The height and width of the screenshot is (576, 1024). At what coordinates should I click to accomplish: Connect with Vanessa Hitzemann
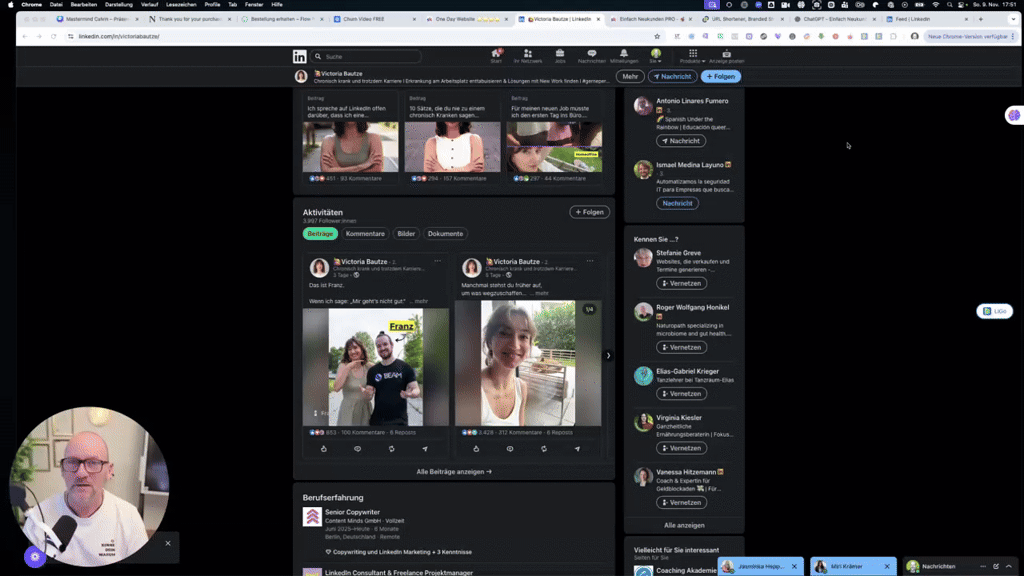[x=681, y=502]
